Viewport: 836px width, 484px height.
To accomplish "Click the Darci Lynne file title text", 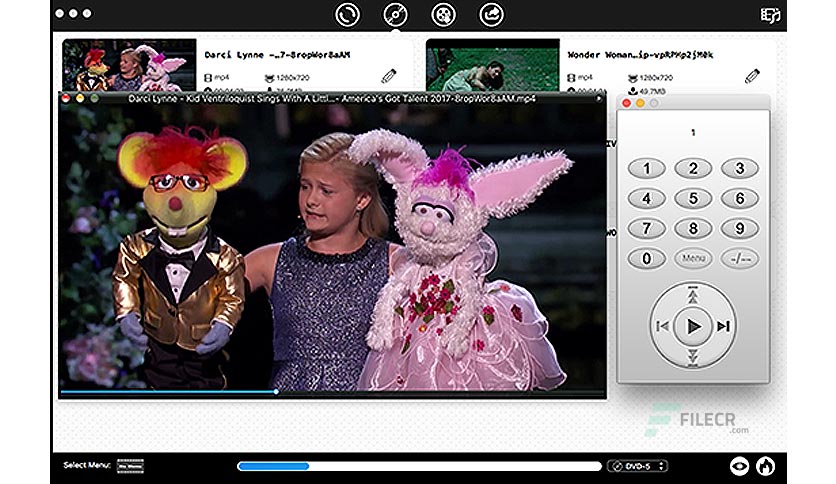I will tap(277, 55).
